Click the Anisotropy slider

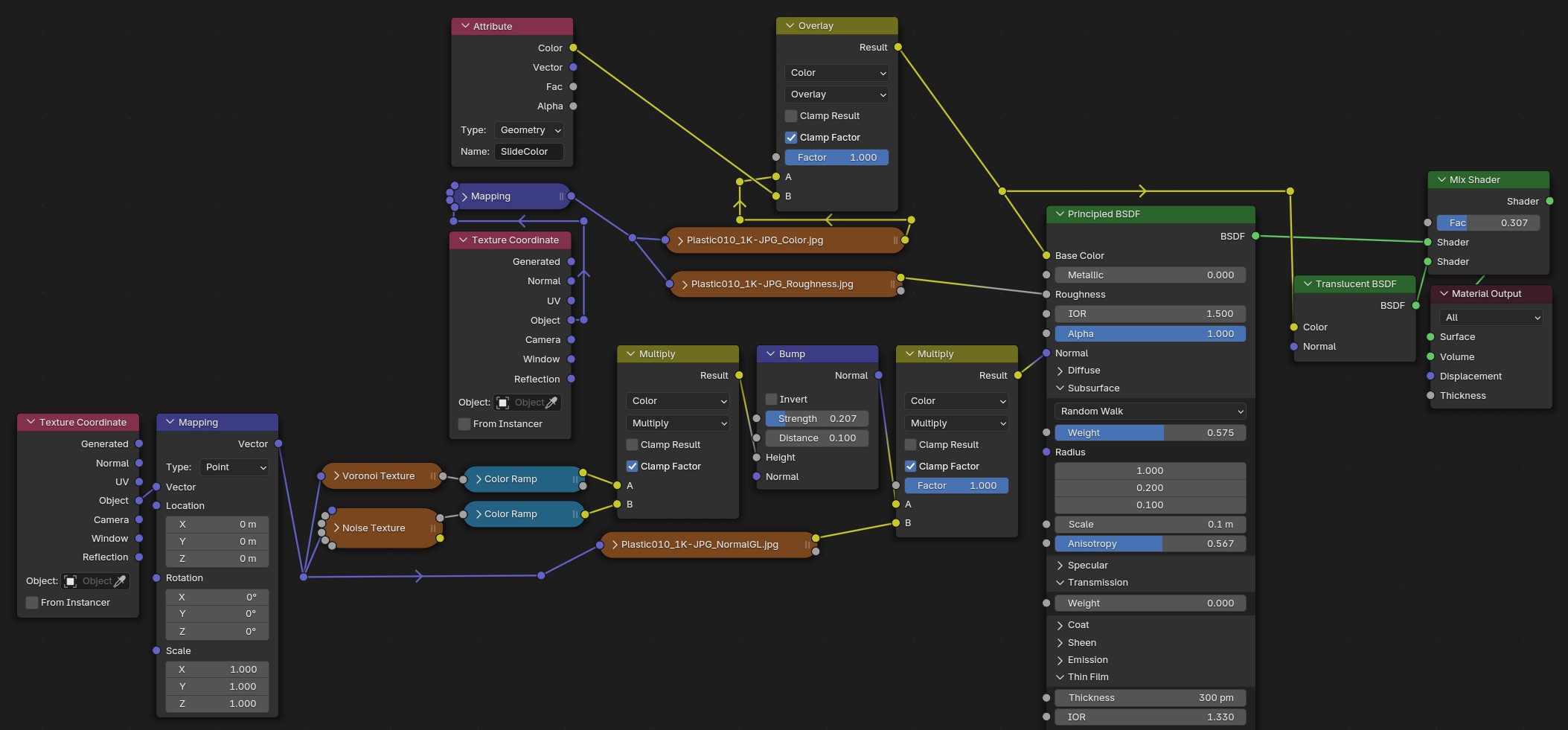pos(1151,544)
